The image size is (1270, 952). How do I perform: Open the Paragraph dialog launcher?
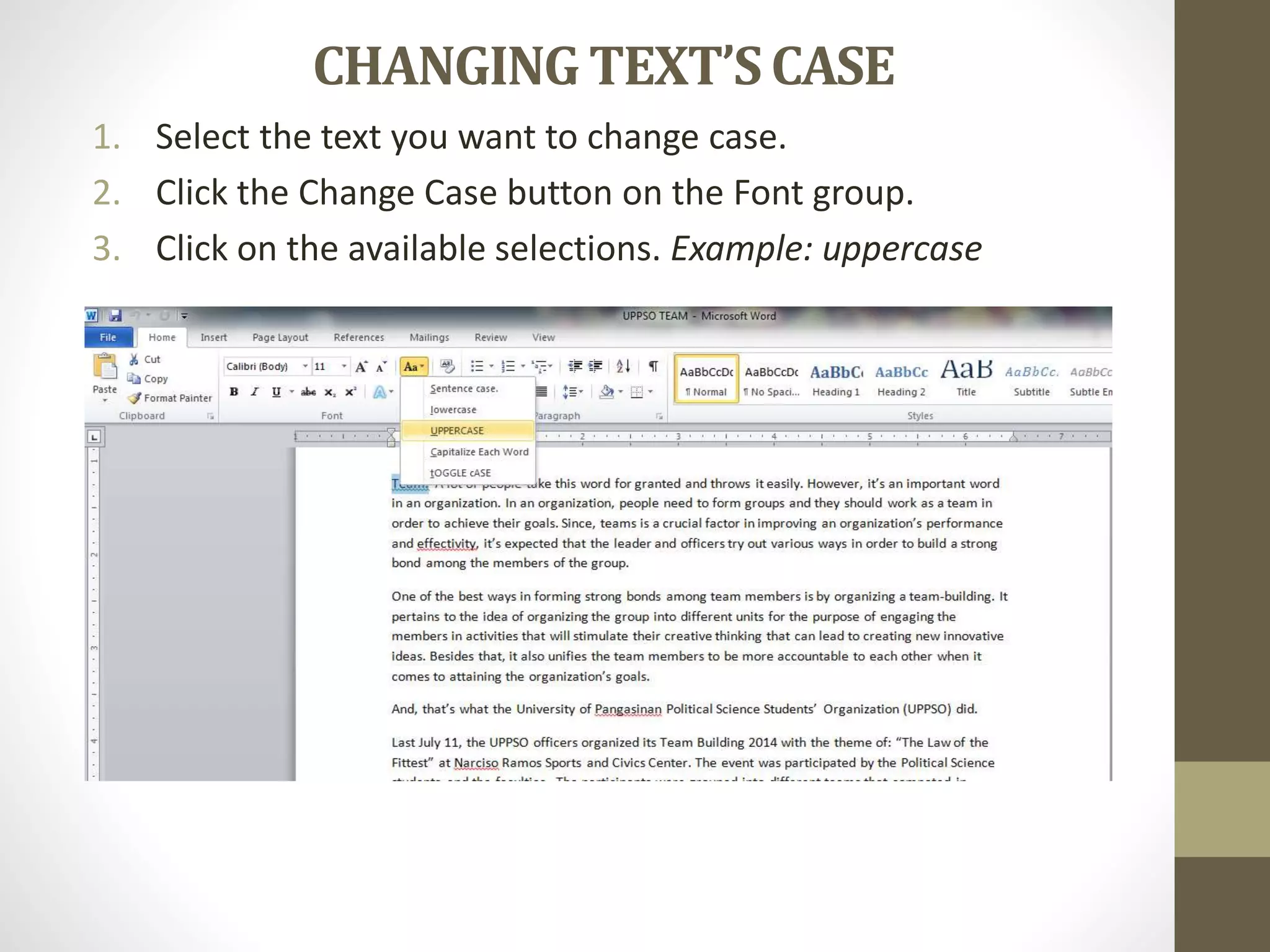(659, 416)
